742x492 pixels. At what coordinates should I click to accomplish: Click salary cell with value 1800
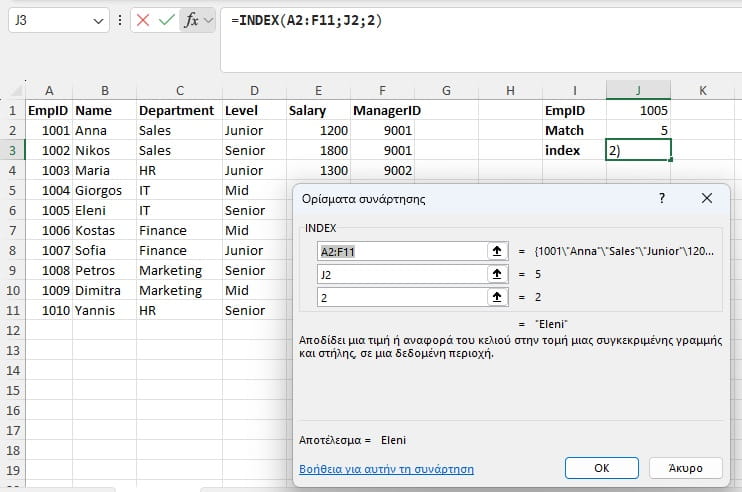318,150
